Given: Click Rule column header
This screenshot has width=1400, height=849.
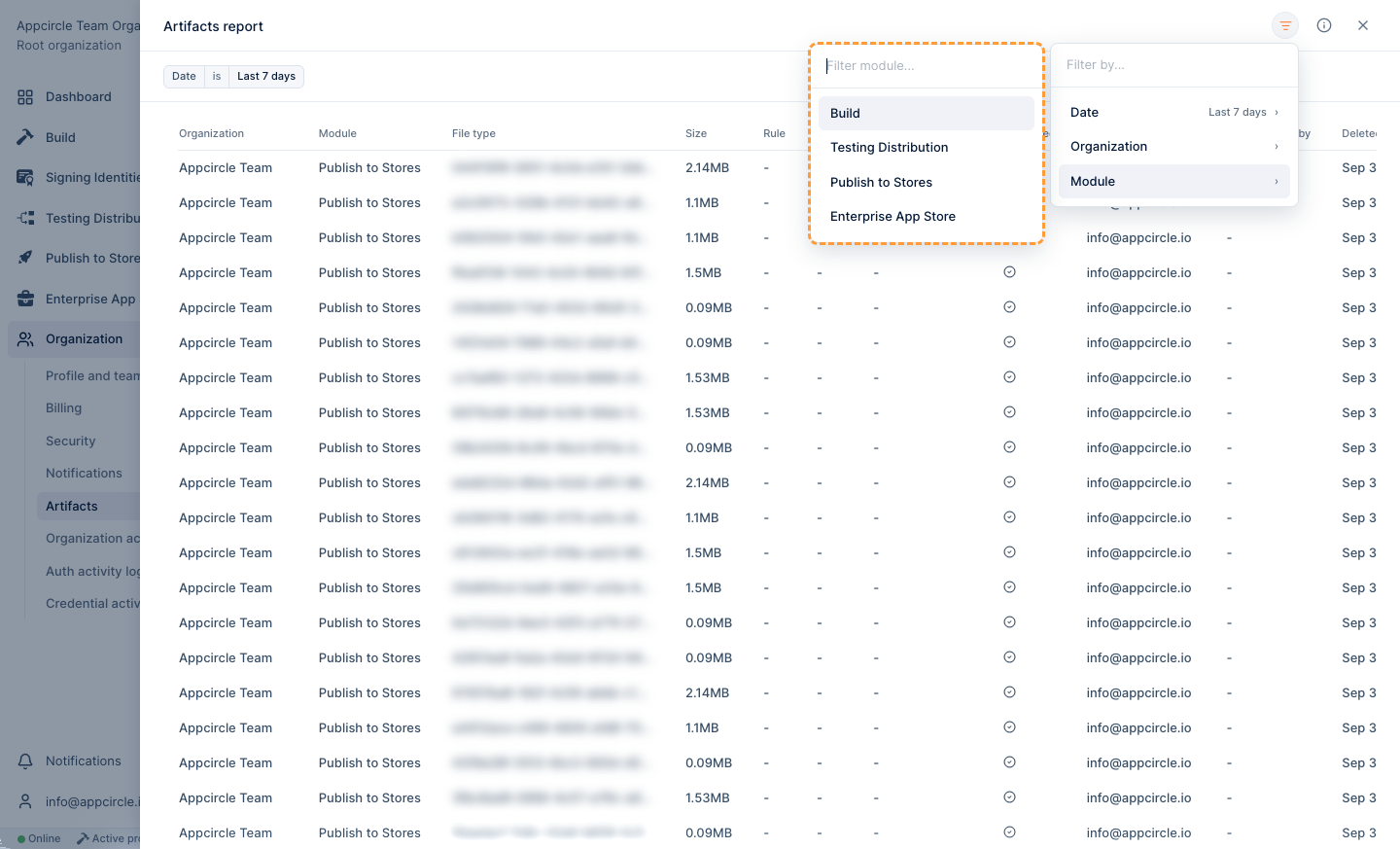Looking at the screenshot, I should [x=774, y=134].
